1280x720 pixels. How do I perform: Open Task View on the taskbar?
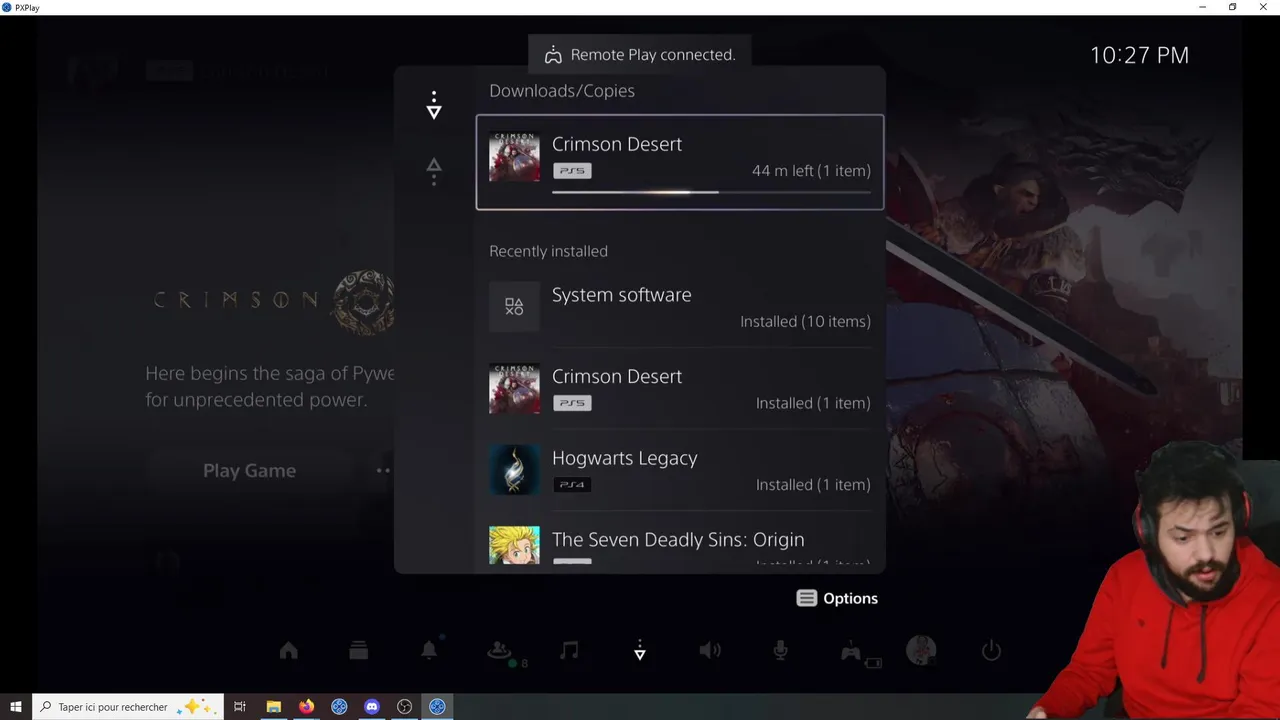click(x=240, y=707)
